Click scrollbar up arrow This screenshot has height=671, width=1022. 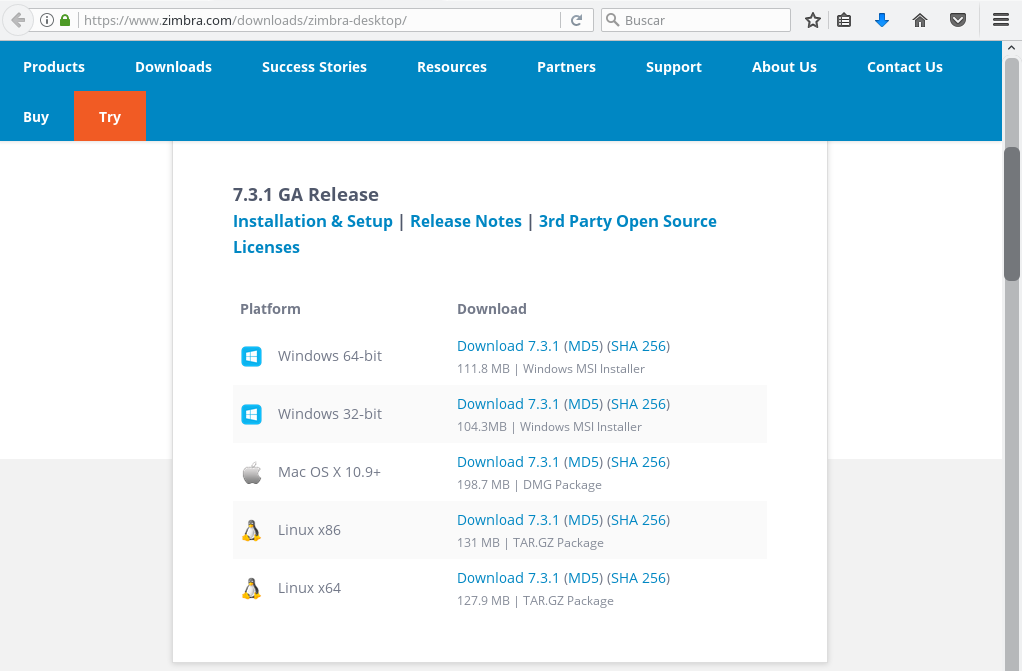[1012, 48]
